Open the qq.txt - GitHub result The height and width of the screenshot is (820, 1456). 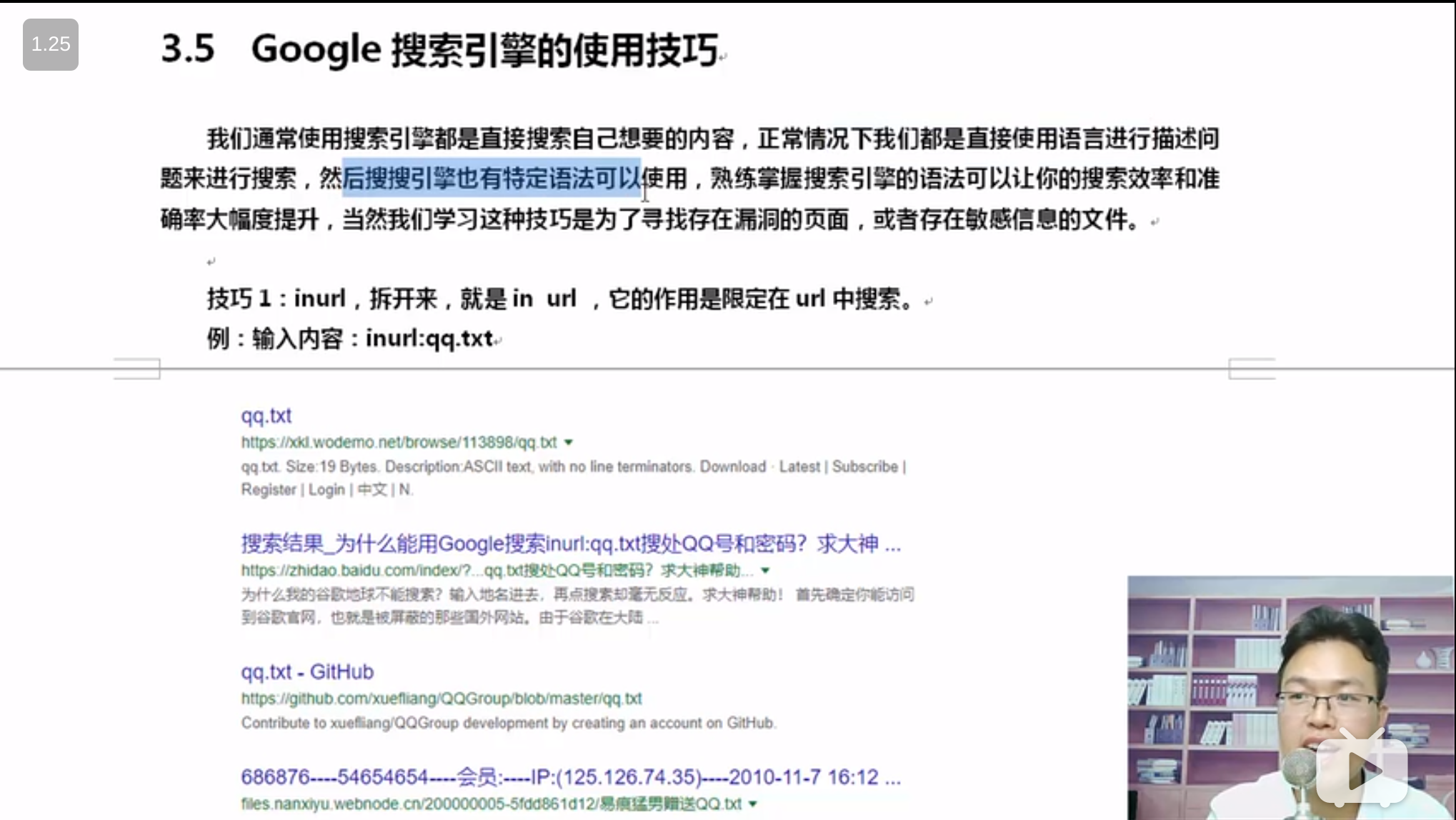307,671
